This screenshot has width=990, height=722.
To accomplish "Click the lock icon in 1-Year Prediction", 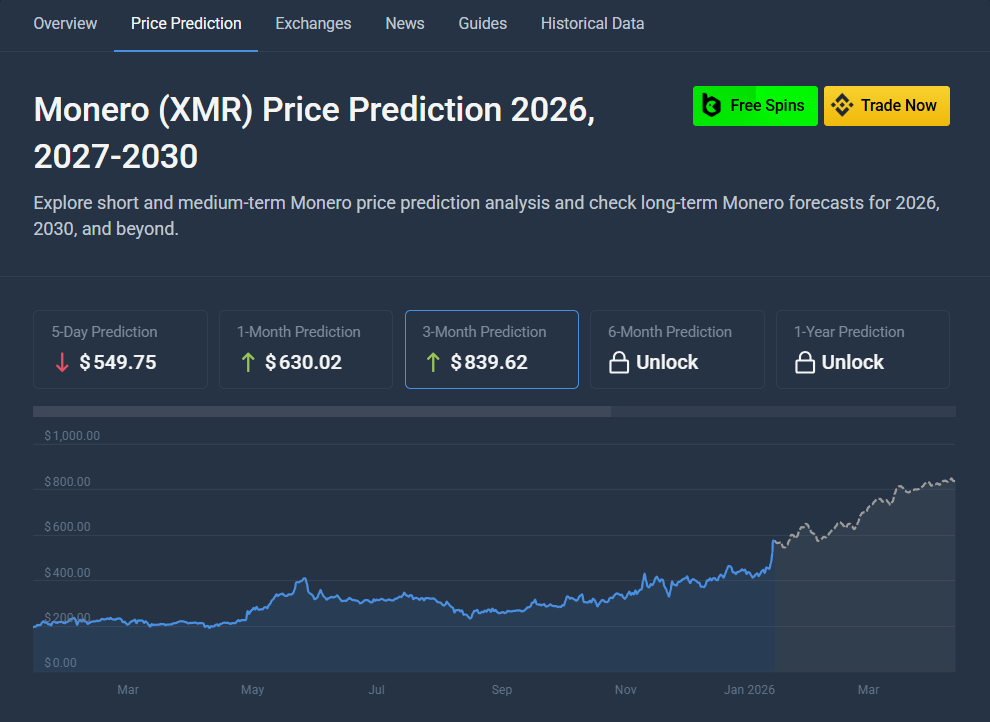I will click(x=805, y=363).
